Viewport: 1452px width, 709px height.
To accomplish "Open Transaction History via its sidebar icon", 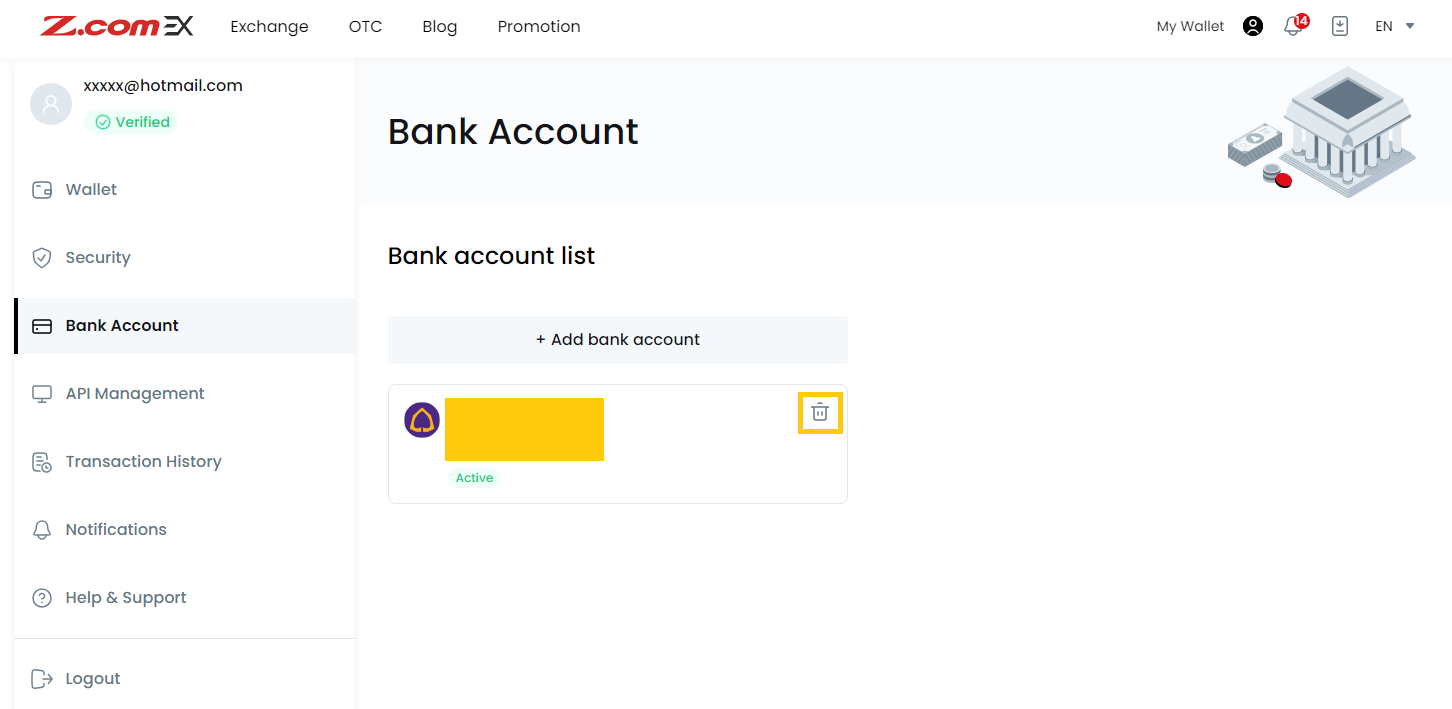I will (x=41, y=461).
